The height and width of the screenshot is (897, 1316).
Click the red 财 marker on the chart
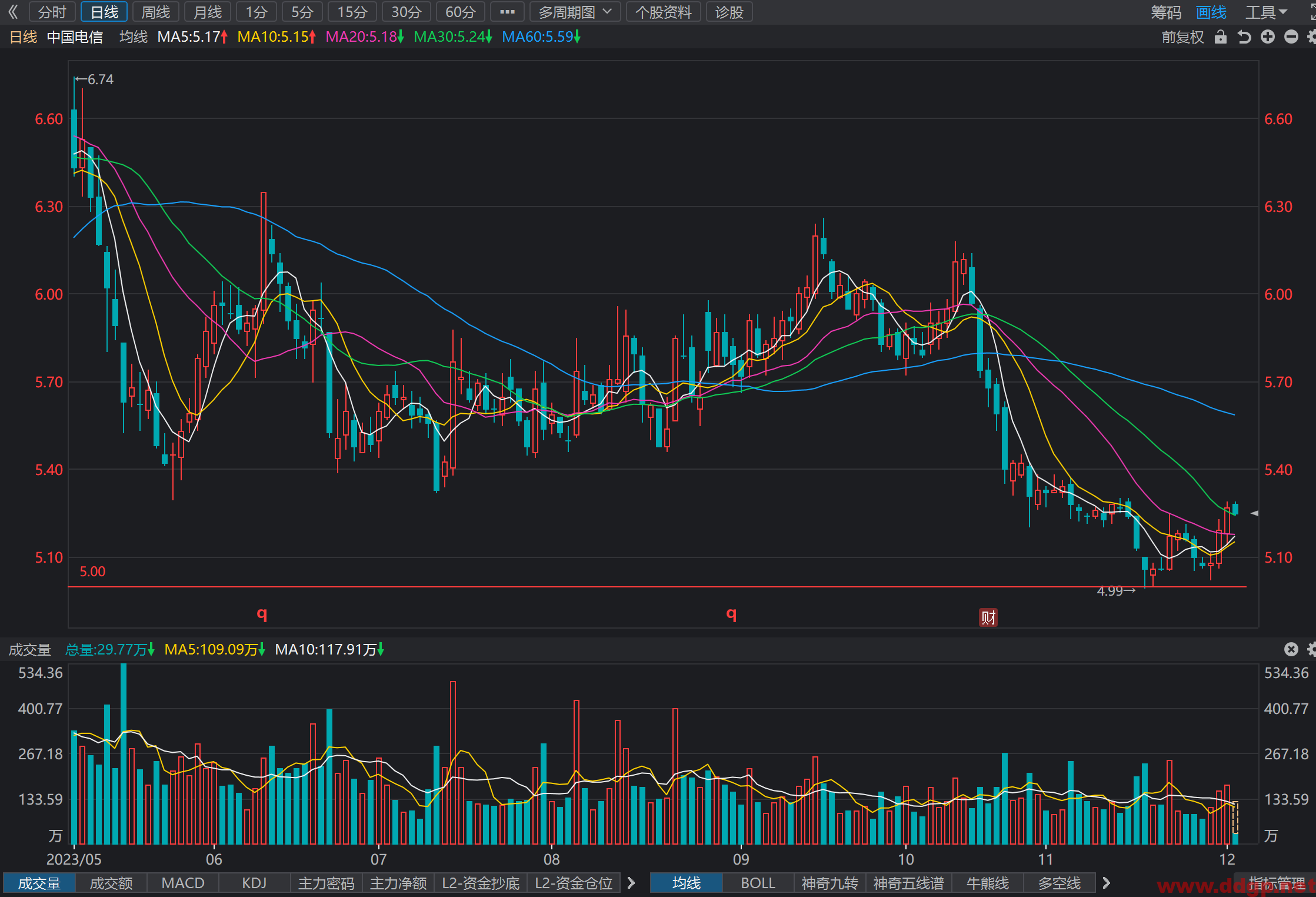(988, 617)
